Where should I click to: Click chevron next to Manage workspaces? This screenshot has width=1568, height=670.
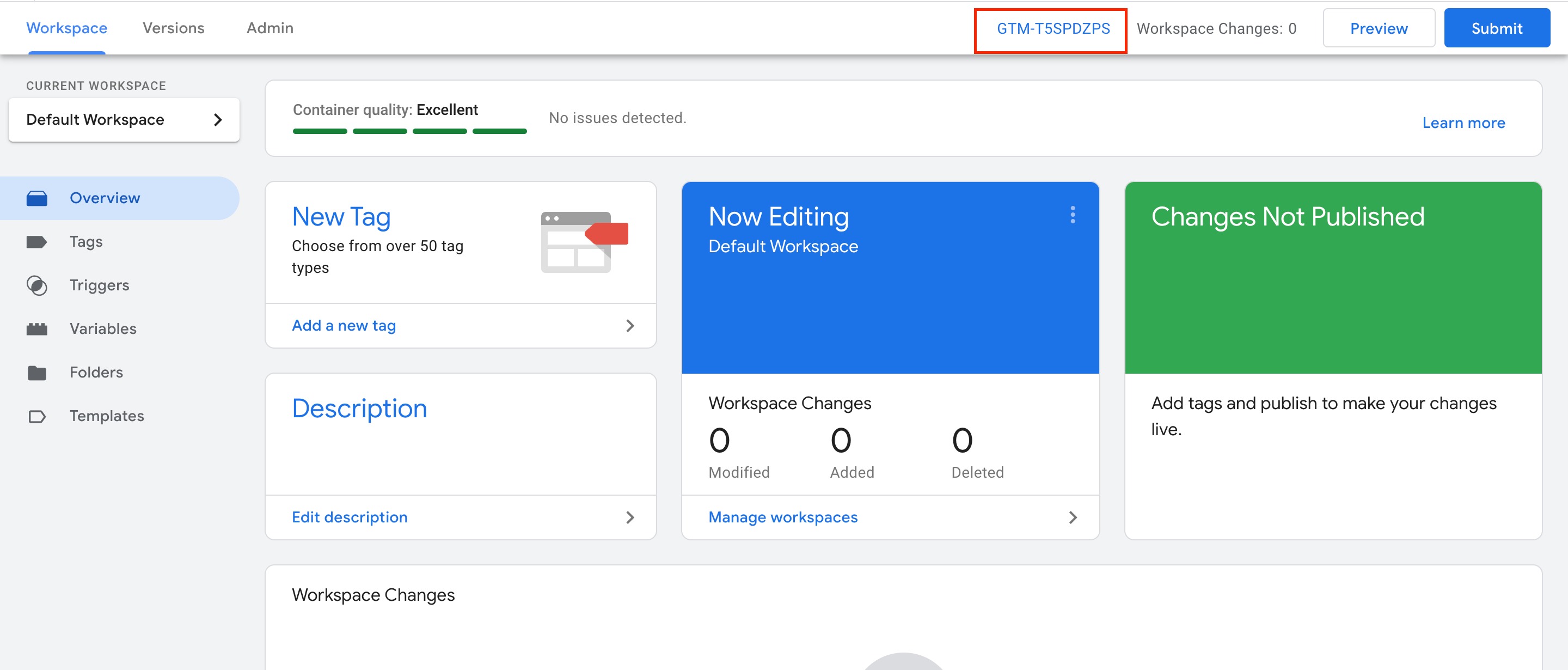point(1073,517)
